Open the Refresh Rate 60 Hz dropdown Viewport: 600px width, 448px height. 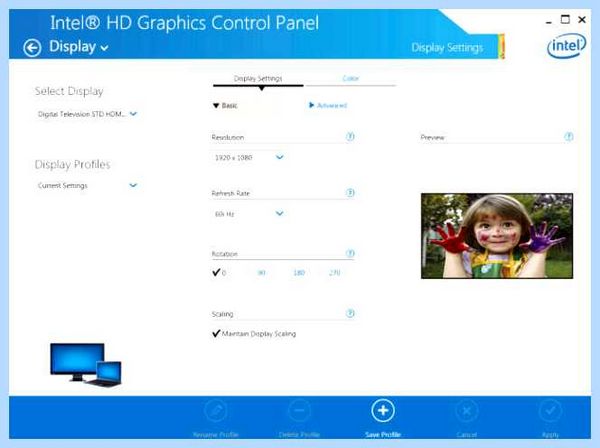pos(249,213)
